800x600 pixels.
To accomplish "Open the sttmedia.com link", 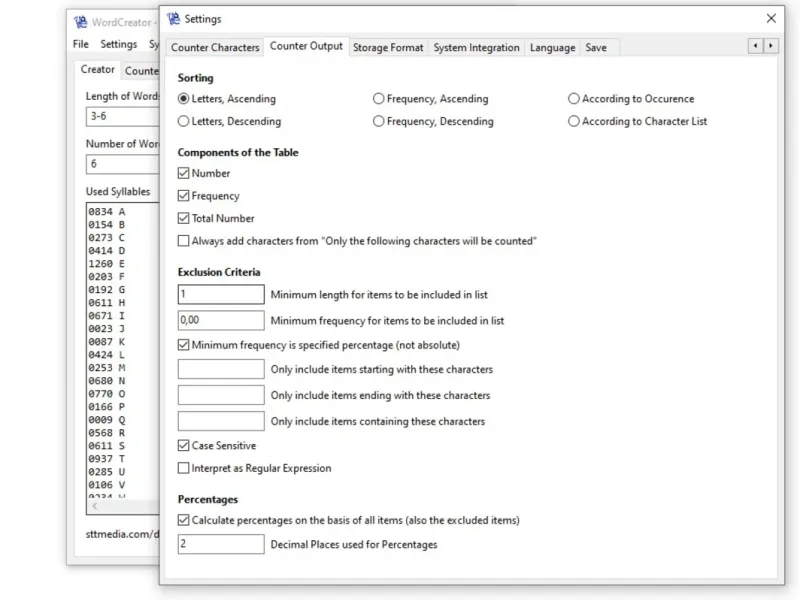I will [x=122, y=534].
